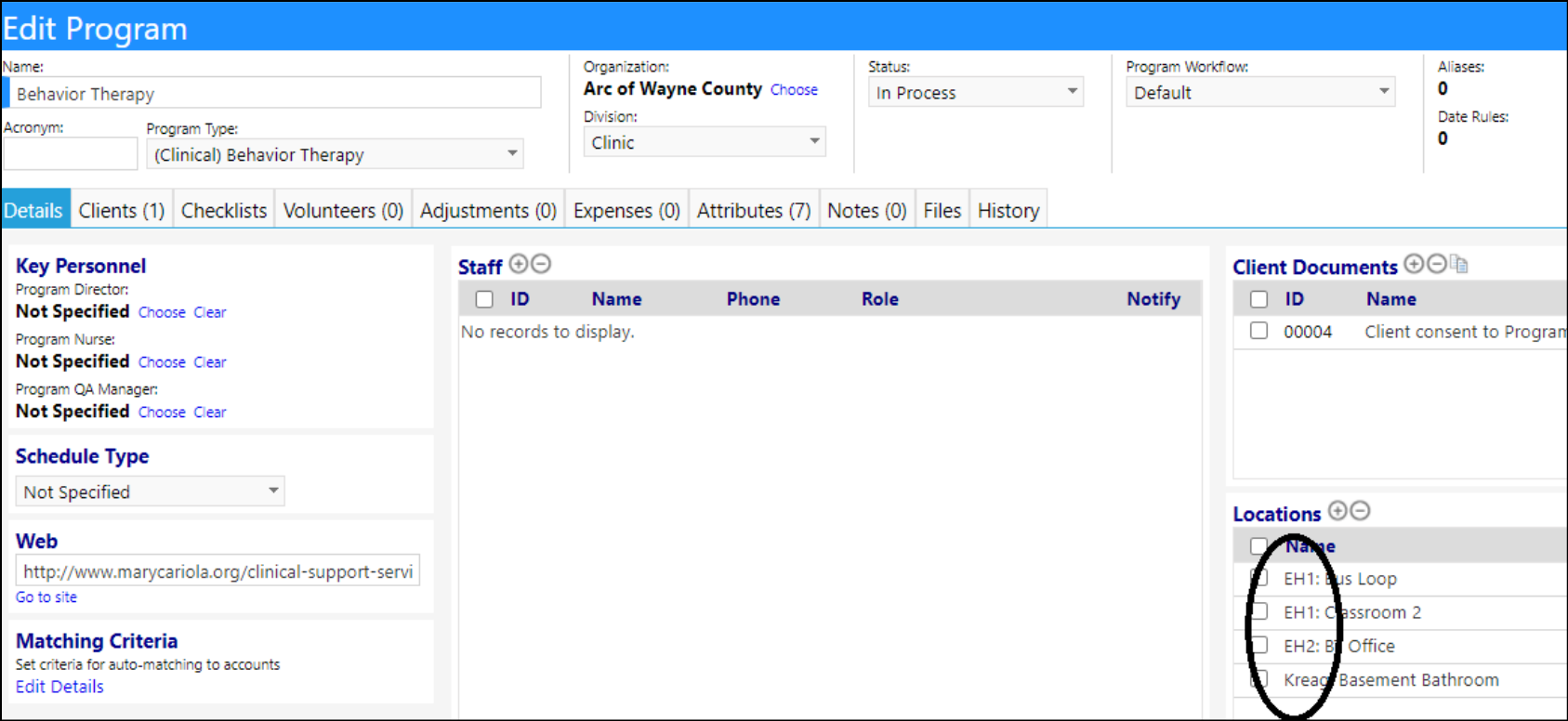Clear the Program Nurse
The width and height of the screenshot is (1568, 721).
click(x=210, y=362)
